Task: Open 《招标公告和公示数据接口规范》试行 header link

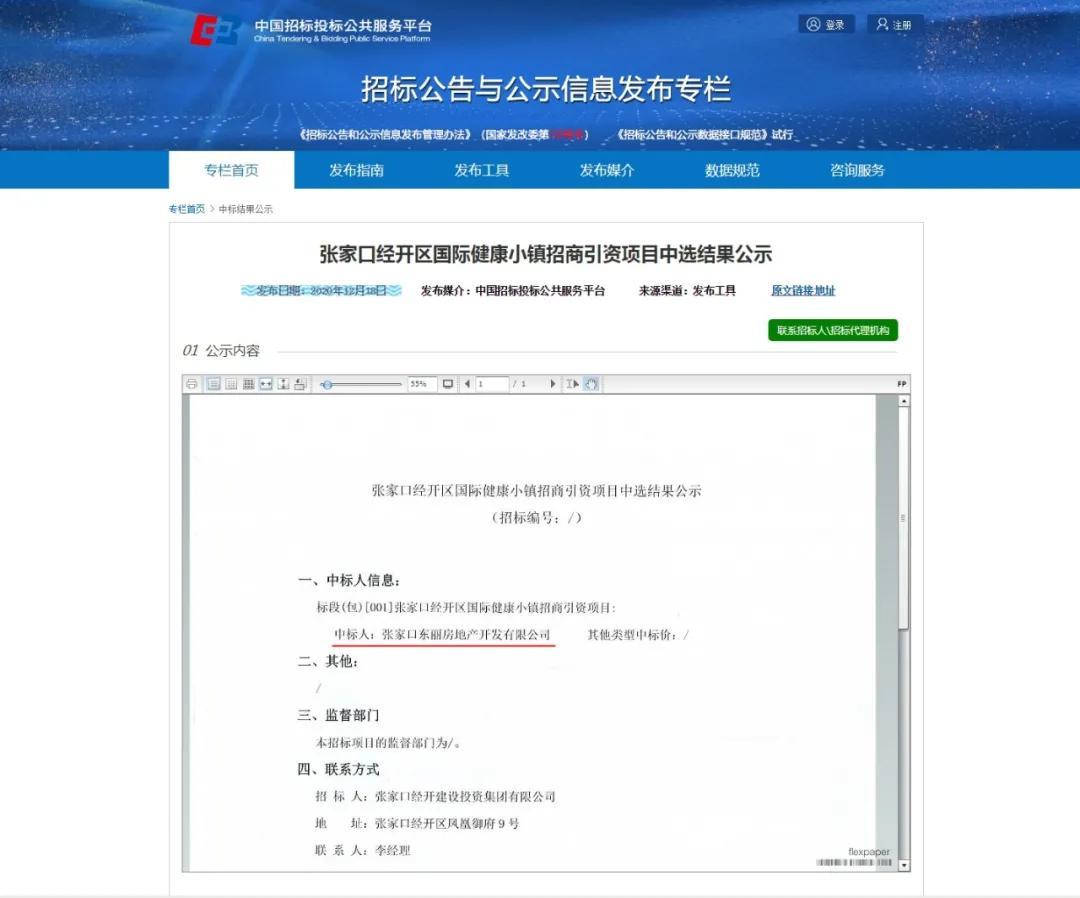Action: click(704, 134)
